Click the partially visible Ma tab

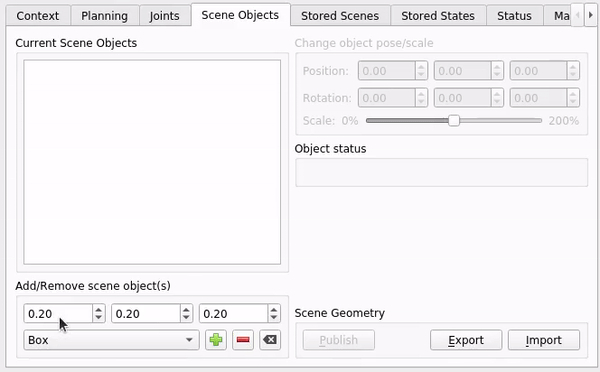coord(558,16)
